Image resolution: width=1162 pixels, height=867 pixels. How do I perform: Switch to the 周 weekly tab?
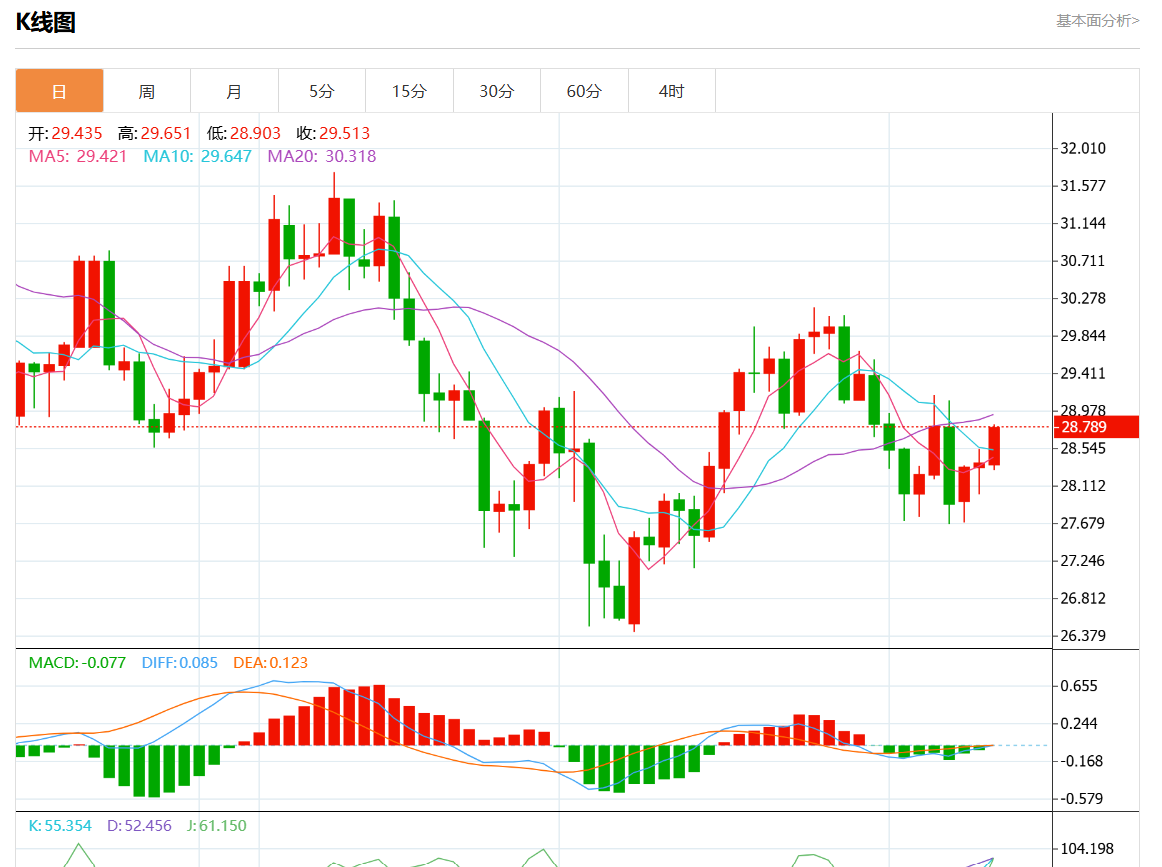(x=147, y=91)
